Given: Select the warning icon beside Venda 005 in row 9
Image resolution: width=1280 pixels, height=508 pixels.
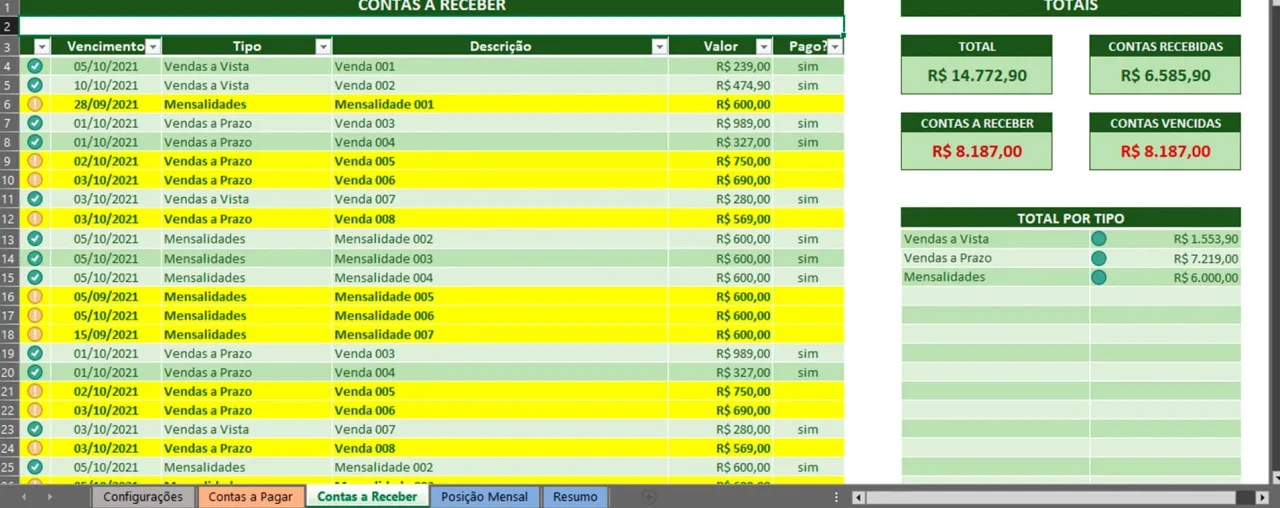Looking at the screenshot, I should (x=35, y=161).
